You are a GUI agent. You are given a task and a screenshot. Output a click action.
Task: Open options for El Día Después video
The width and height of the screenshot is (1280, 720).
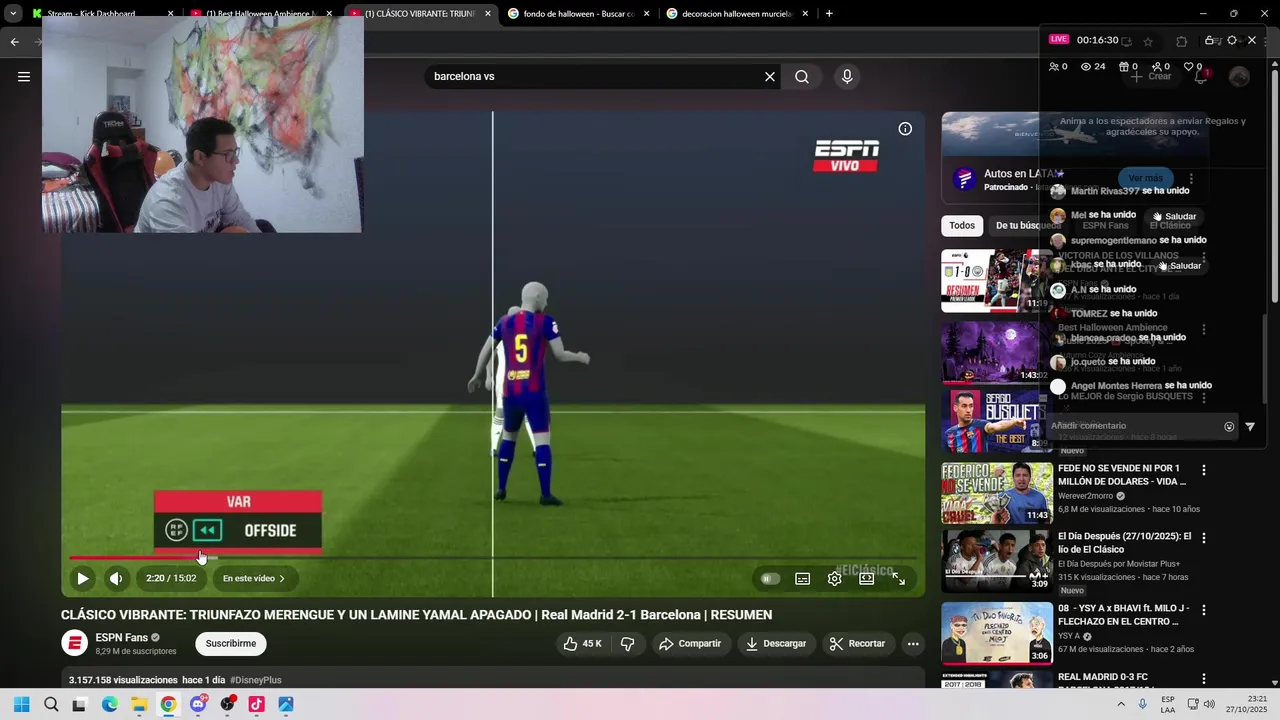pyautogui.click(x=1204, y=538)
